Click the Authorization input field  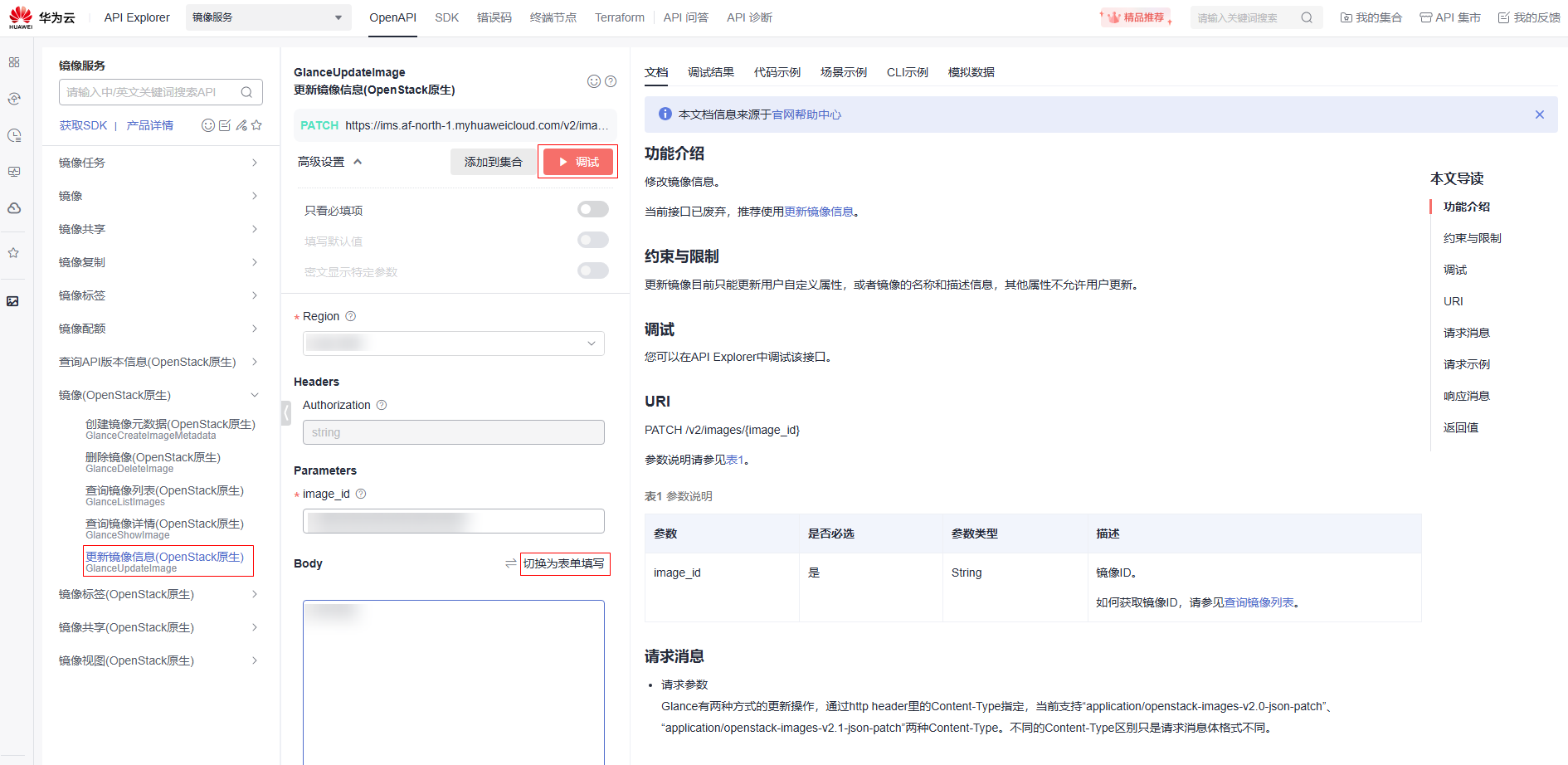[453, 432]
